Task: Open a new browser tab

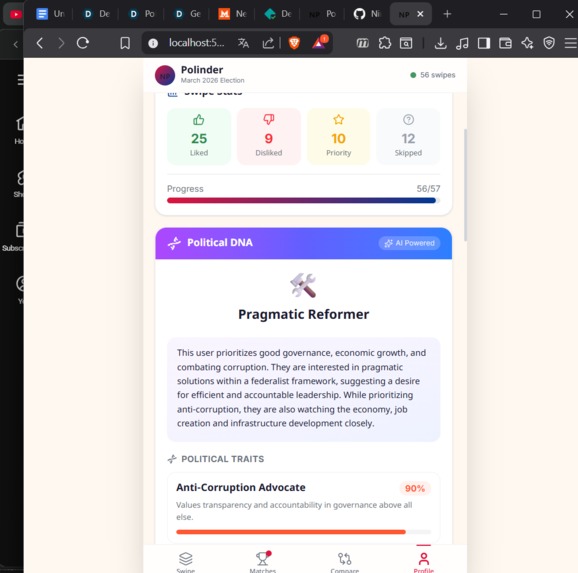Action: coord(447,14)
